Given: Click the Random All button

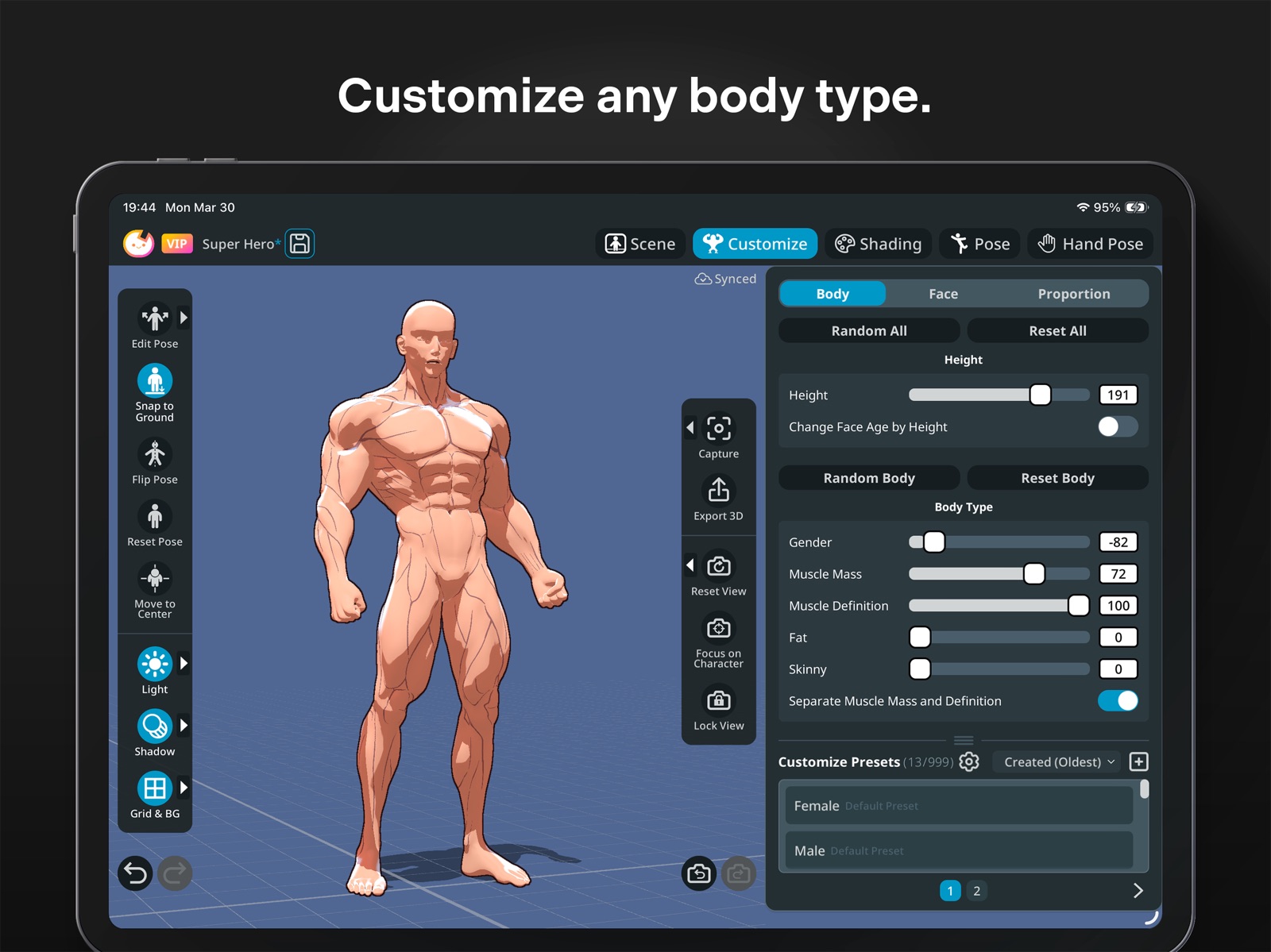Looking at the screenshot, I should [x=869, y=331].
